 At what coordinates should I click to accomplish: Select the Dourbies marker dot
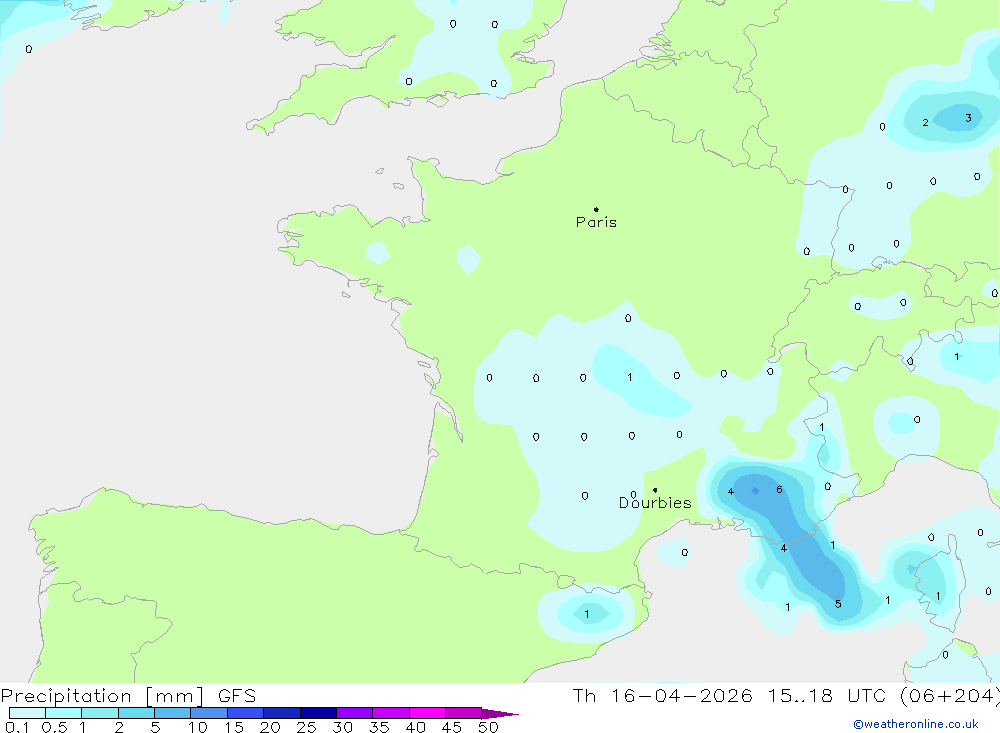pyautogui.click(x=655, y=490)
